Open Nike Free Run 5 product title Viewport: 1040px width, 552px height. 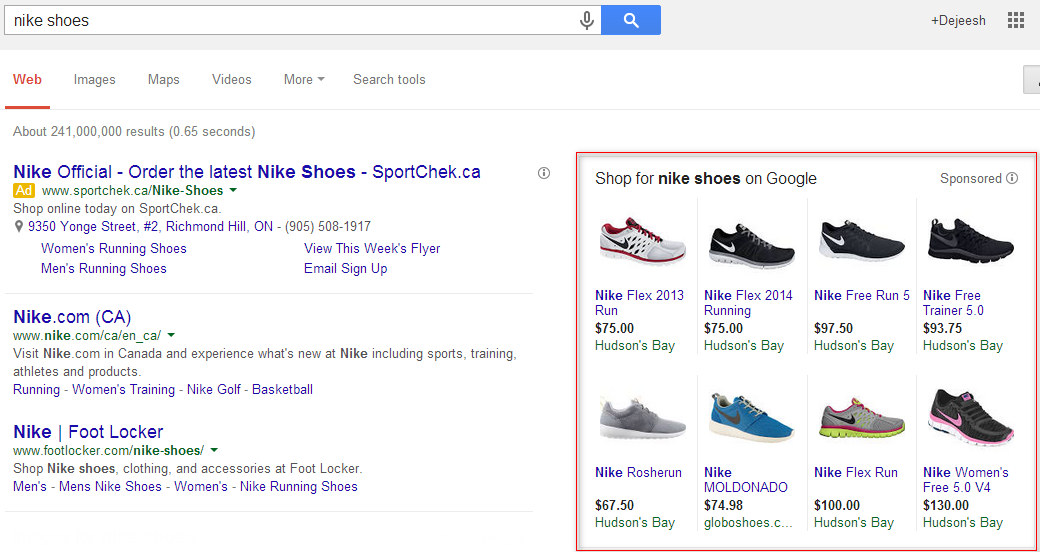coord(862,295)
